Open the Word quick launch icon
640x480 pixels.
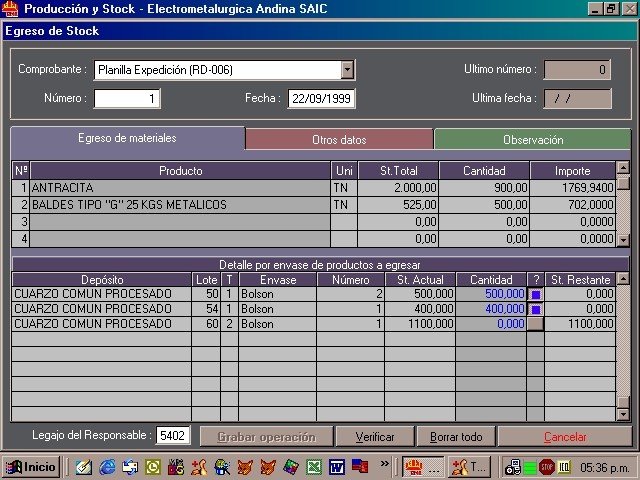[337, 467]
